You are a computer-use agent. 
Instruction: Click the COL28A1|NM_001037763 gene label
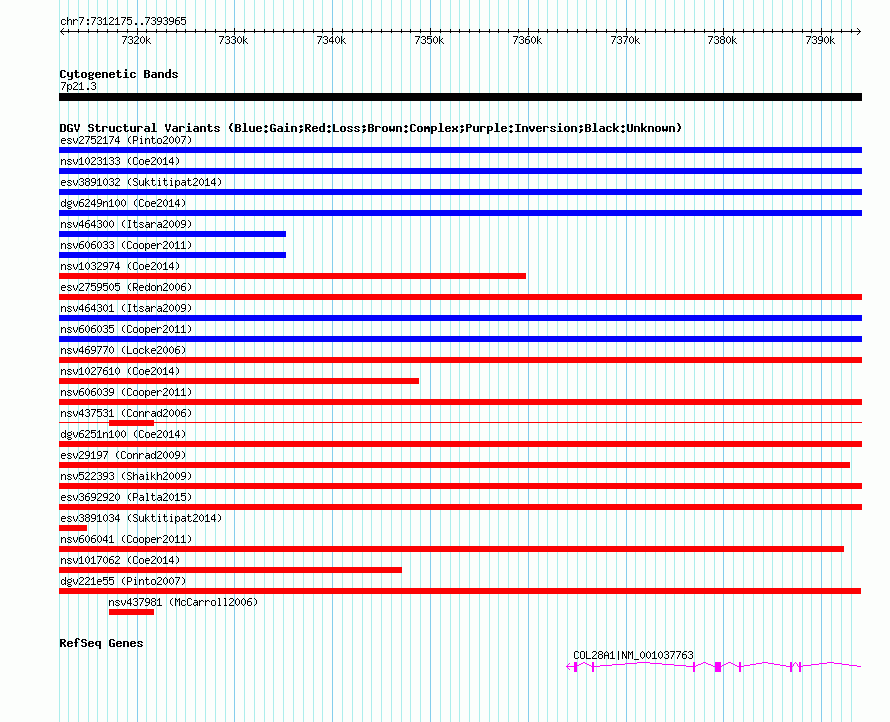click(x=633, y=655)
